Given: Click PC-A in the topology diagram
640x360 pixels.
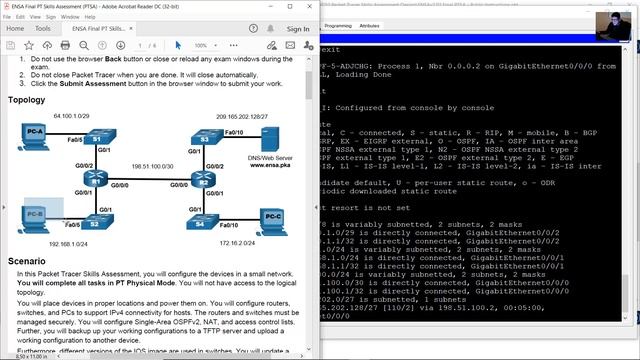Looking at the screenshot, I should point(33,138).
